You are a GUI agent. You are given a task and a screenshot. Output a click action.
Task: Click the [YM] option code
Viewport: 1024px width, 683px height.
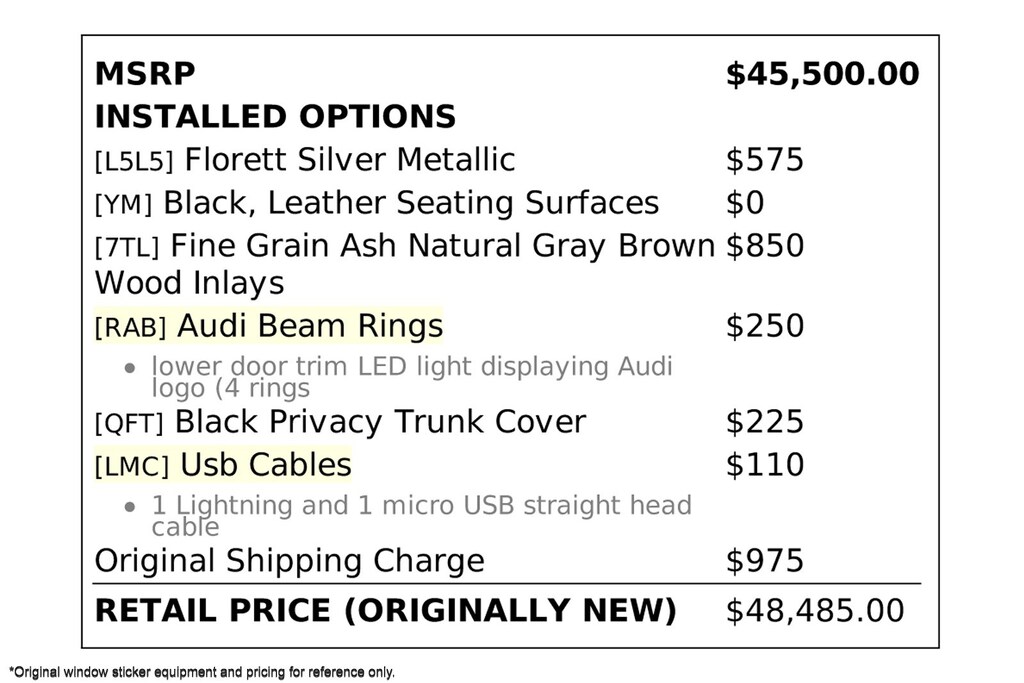123,204
